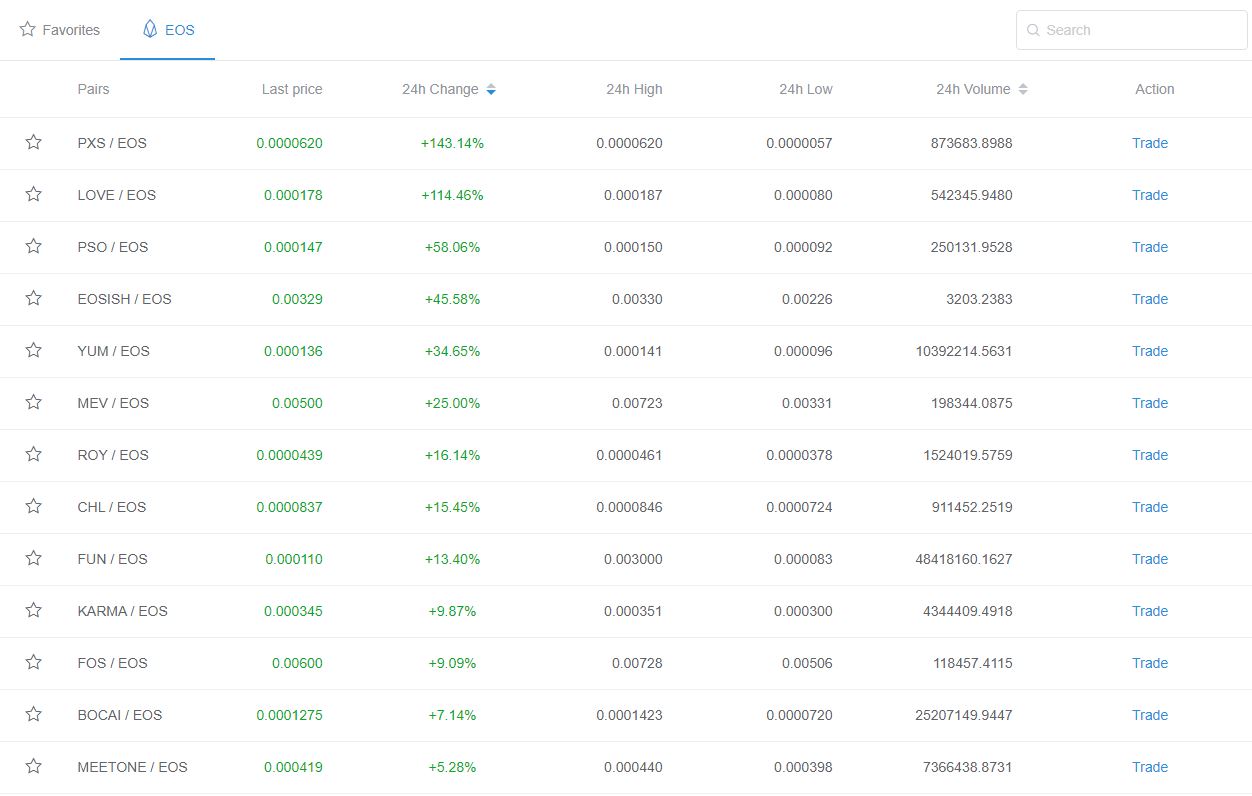Click the 24h High column header
The width and height of the screenshot is (1252, 796).
(634, 89)
